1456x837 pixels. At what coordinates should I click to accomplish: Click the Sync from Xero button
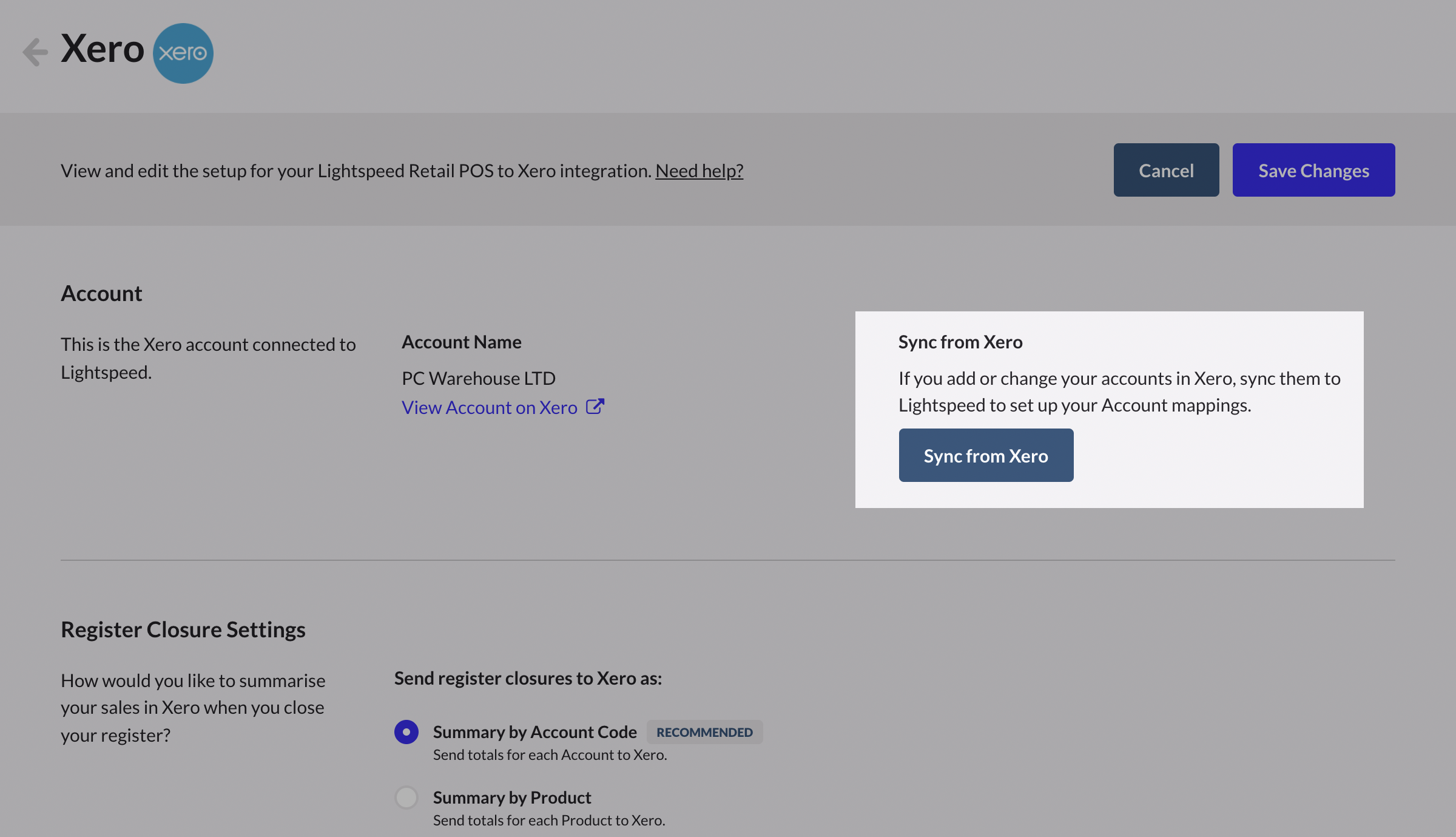[986, 455]
